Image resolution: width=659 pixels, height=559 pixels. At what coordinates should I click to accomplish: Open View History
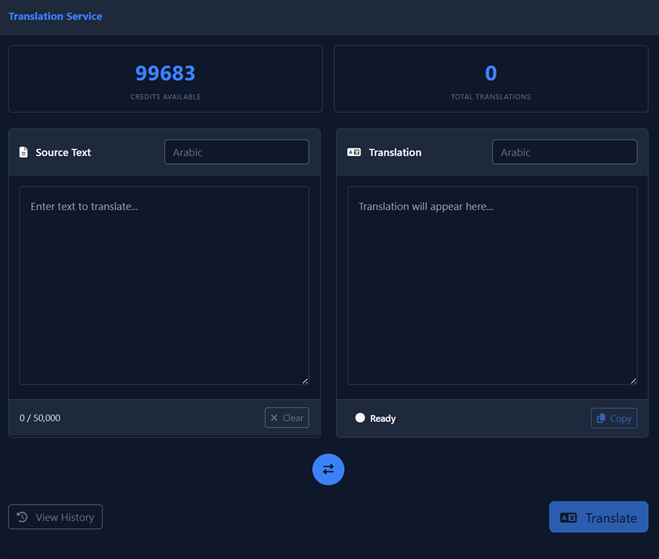coord(55,517)
